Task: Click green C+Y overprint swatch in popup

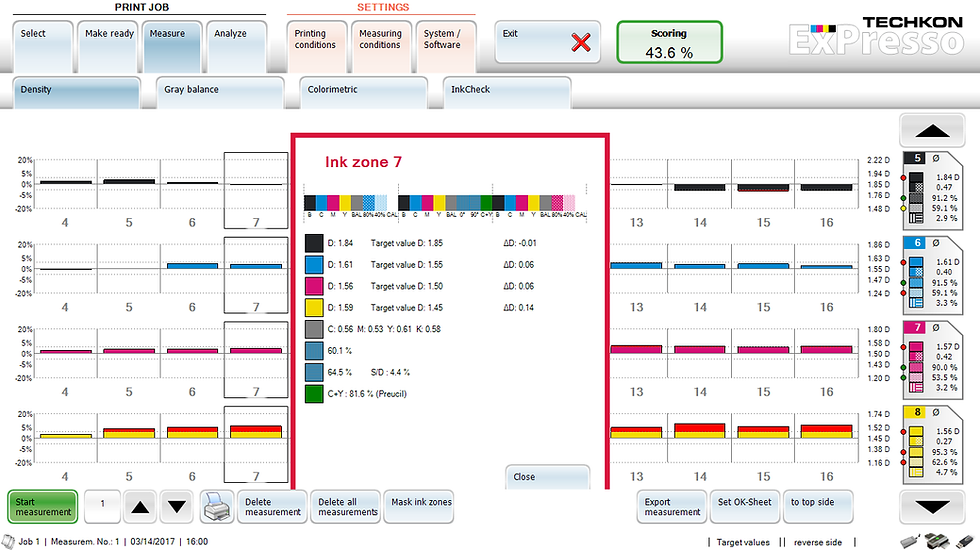Action: [x=314, y=394]
